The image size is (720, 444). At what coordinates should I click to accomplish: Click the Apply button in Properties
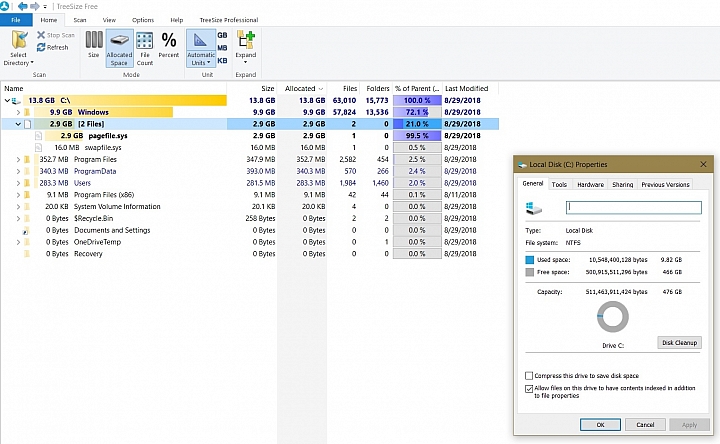(x=689, y=425)
